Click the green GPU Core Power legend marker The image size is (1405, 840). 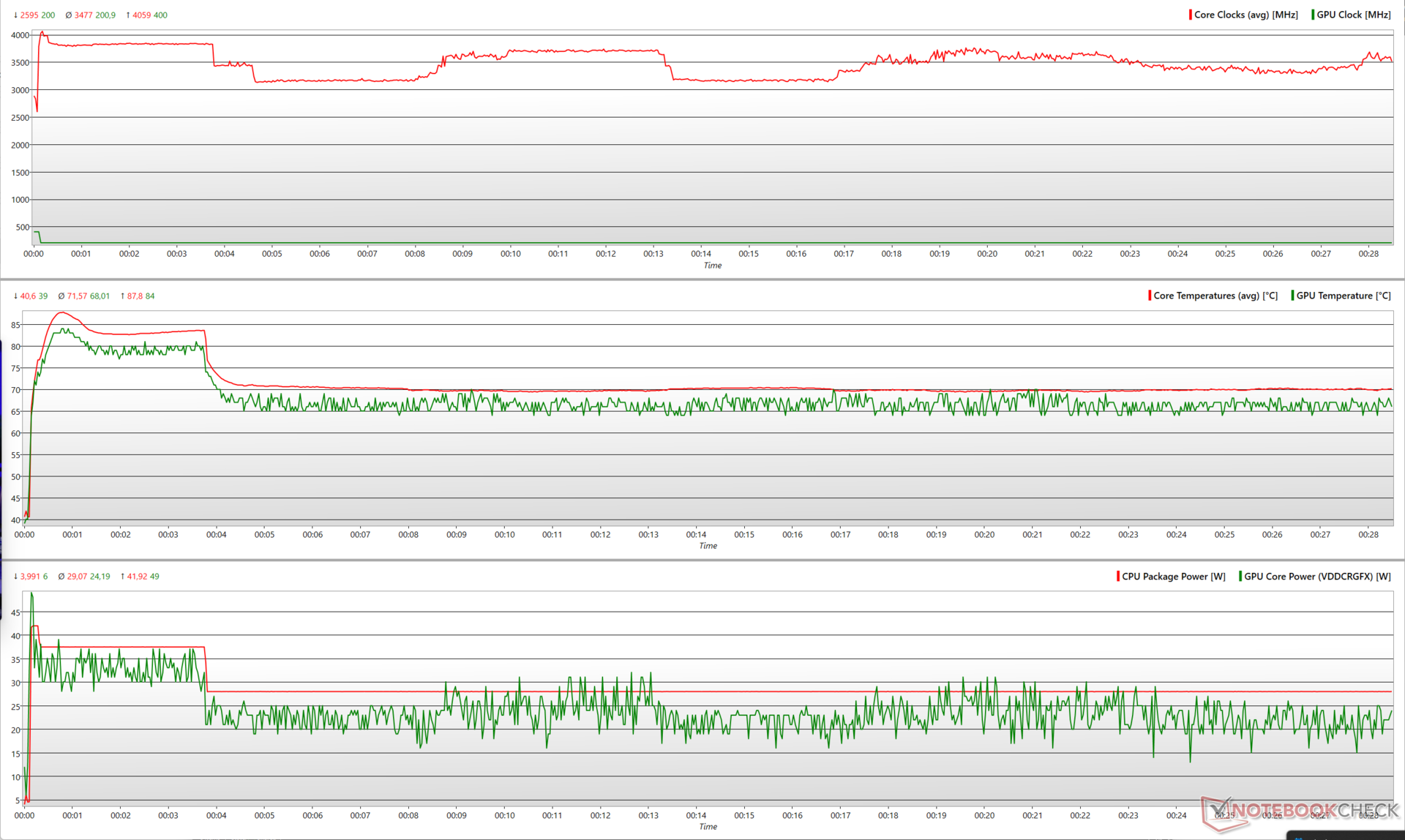point(1240,577)
